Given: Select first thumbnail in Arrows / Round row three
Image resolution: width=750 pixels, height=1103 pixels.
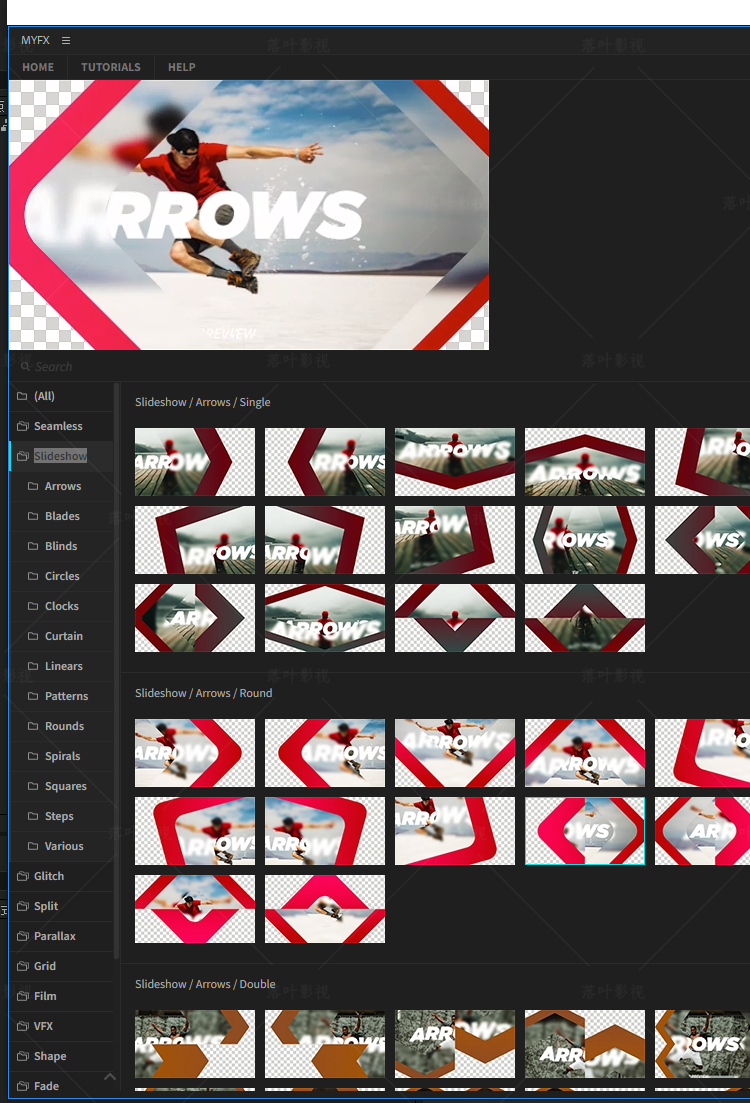Looking at the screenshot, I should click(x=195, y=909).
